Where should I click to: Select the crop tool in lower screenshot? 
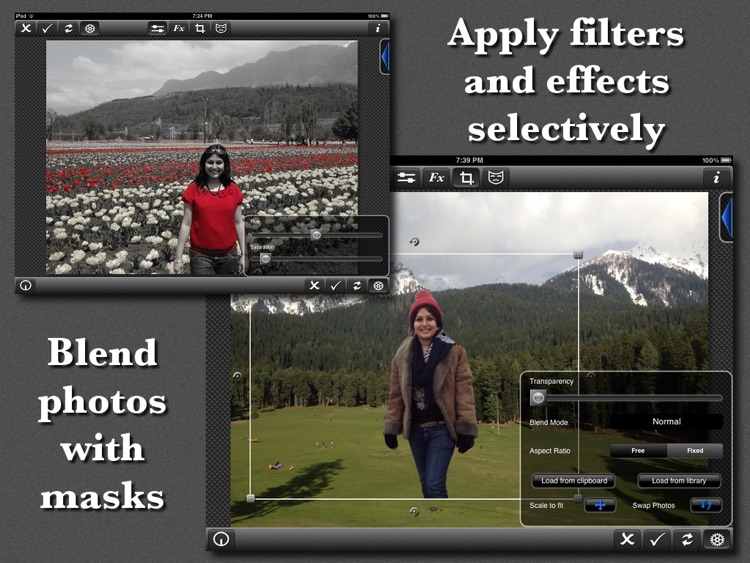click(x=466, y=178)
